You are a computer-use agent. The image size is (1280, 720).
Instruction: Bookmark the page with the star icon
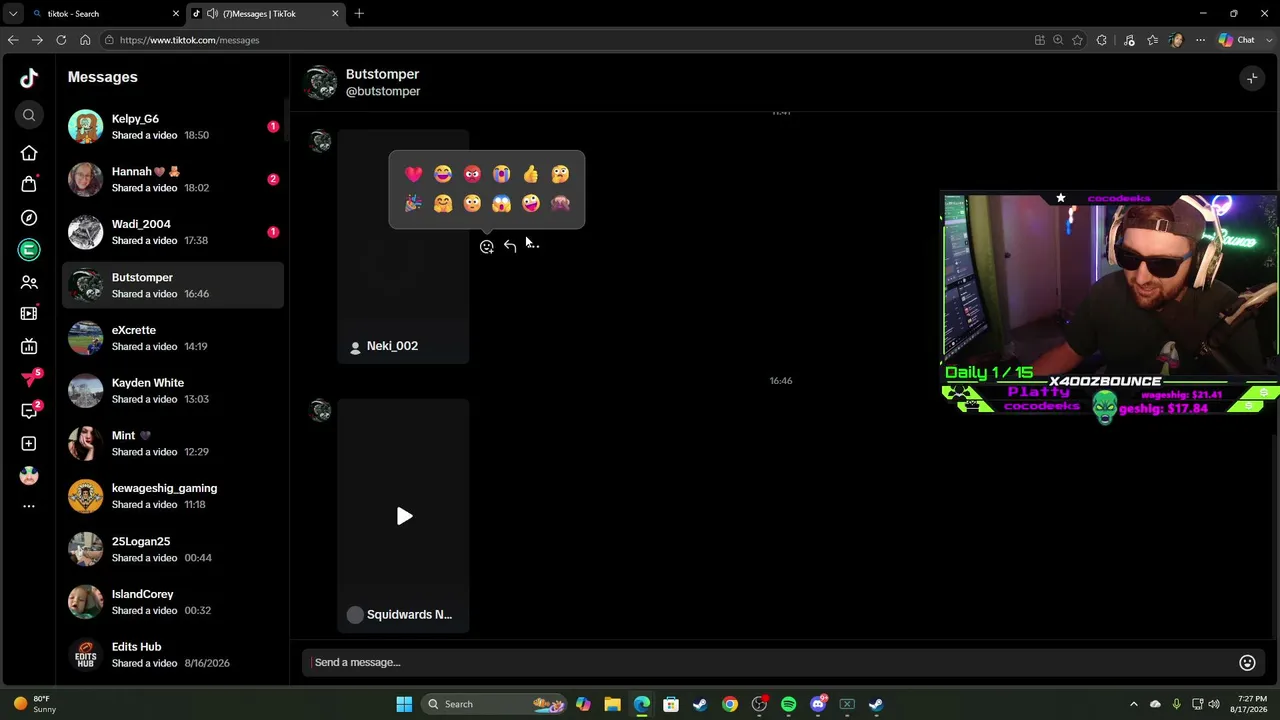tap(1077, 40)
